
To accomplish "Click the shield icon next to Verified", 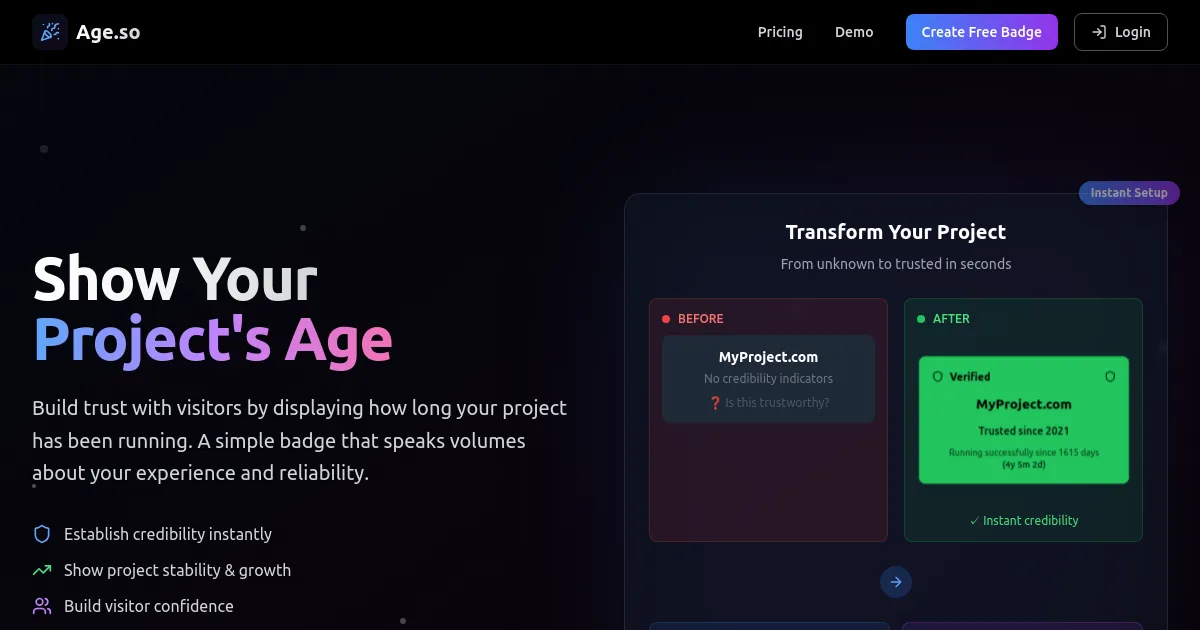I will click(x=938, y=377).
